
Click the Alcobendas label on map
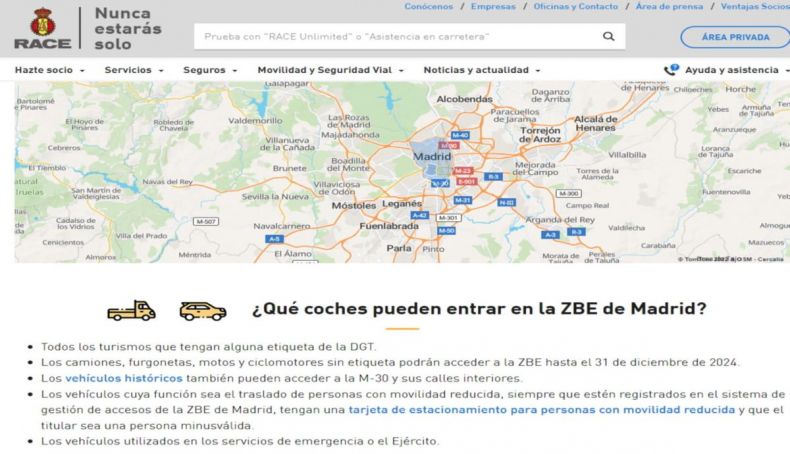(x=465, y=99)
